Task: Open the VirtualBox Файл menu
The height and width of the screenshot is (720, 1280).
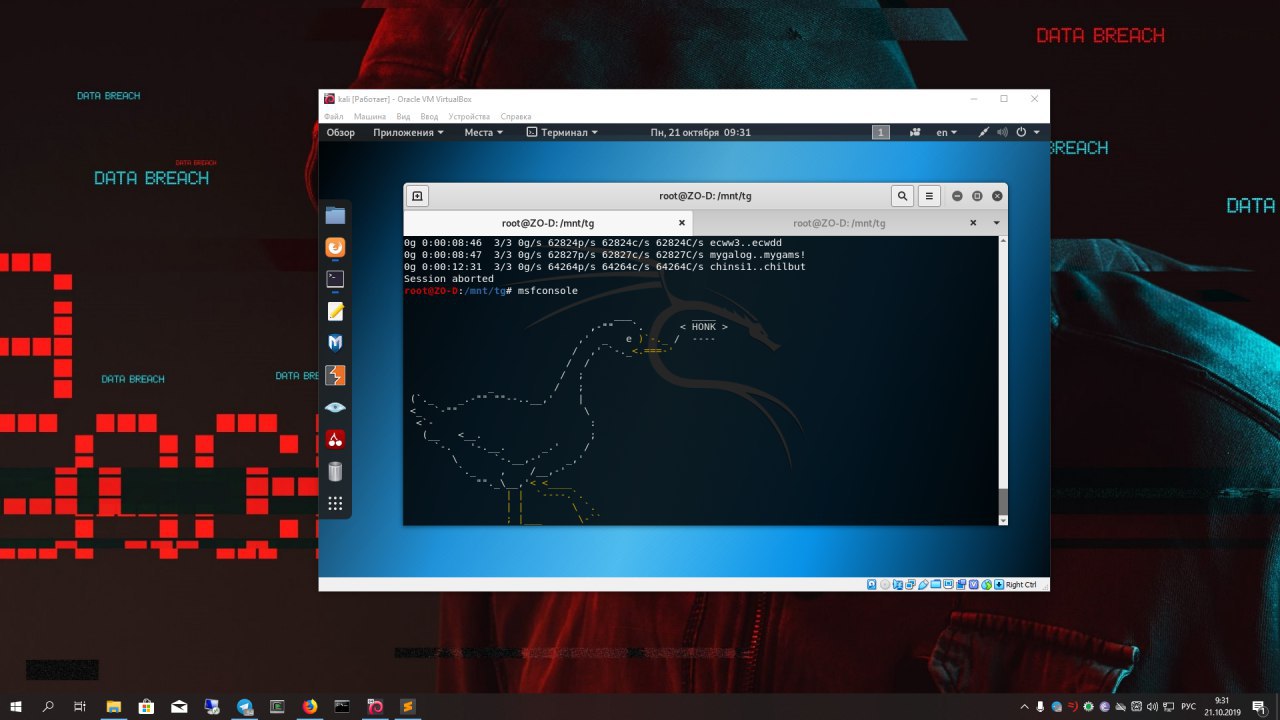Action: pos(334,117)
